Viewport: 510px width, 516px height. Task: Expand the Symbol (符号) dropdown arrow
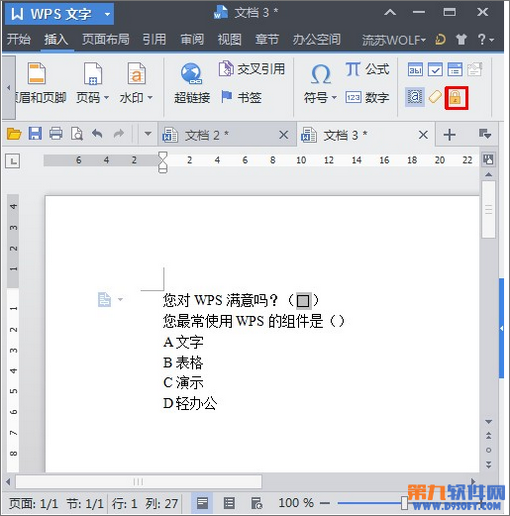coord(334,98)
